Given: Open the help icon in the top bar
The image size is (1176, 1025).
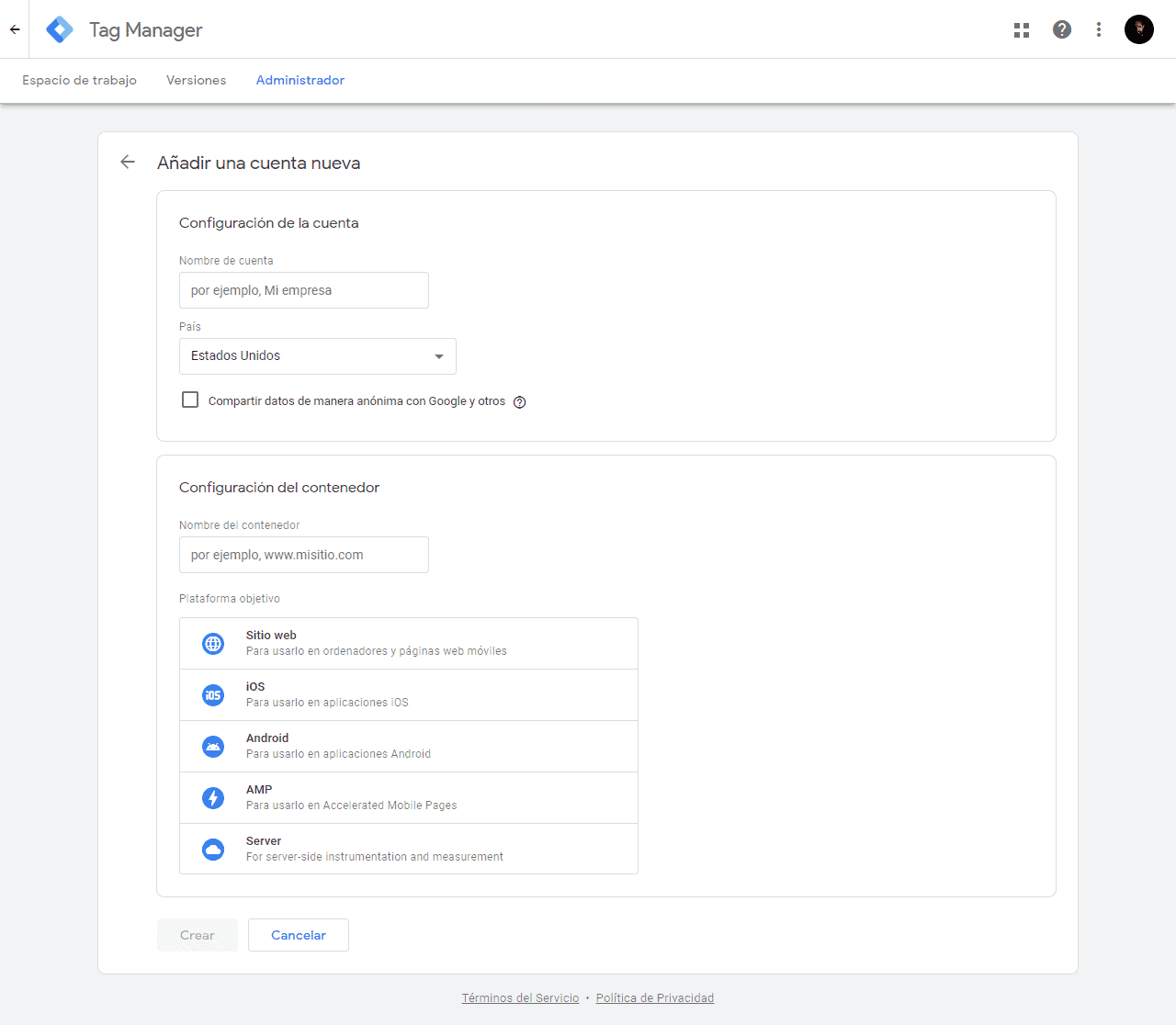Looking at the screenshot, I should [x=1062, y=28].
